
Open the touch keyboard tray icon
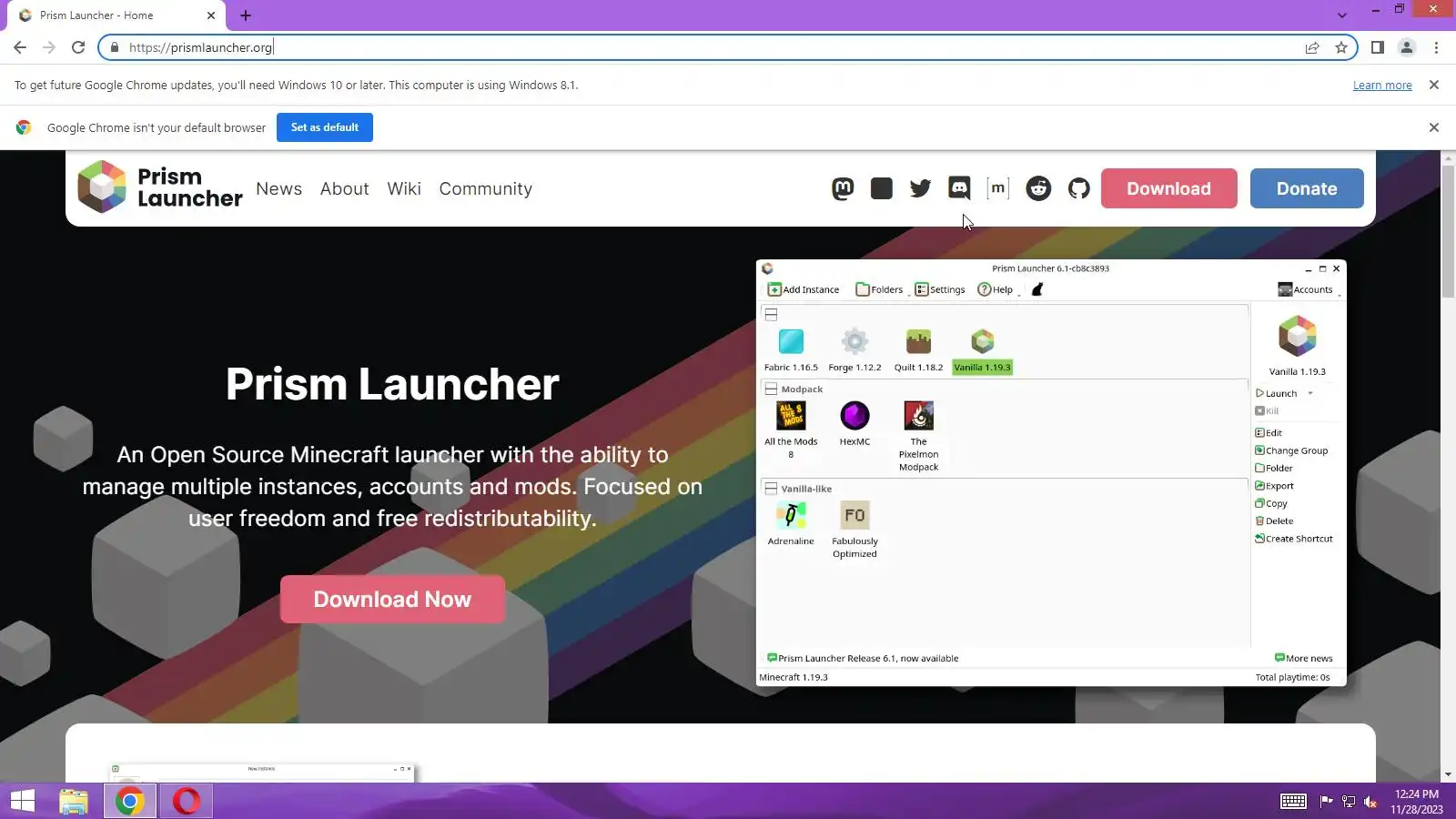click(1293, 801)
